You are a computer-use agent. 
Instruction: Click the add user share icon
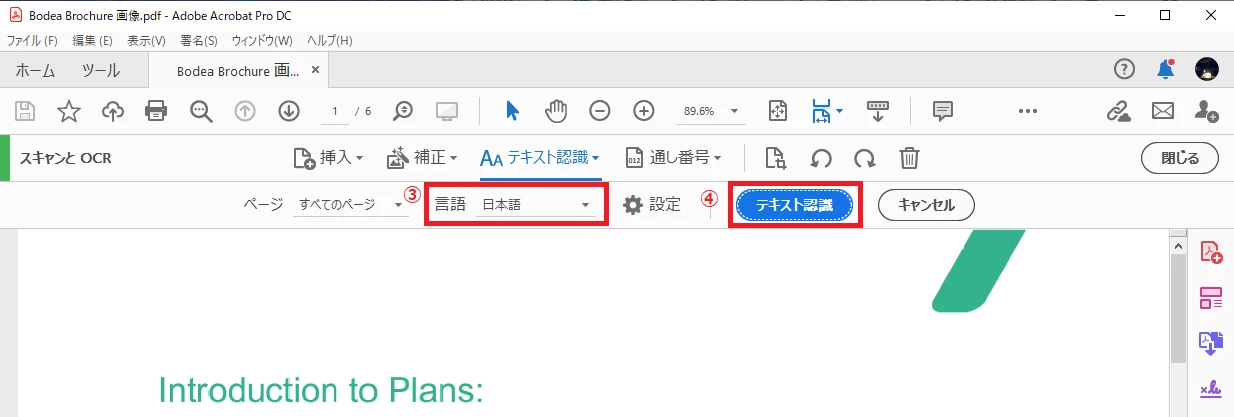tap(1207, 111)
